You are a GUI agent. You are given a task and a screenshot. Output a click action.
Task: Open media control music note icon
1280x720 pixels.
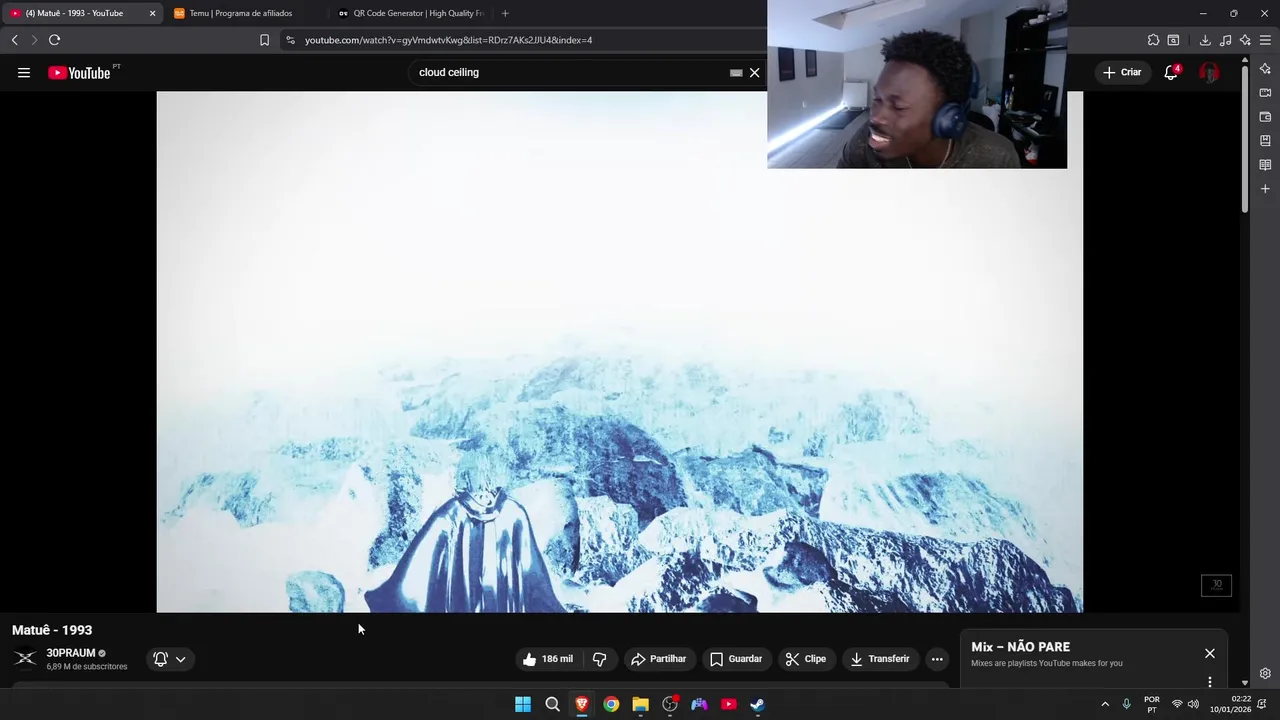coord(1226,40)
